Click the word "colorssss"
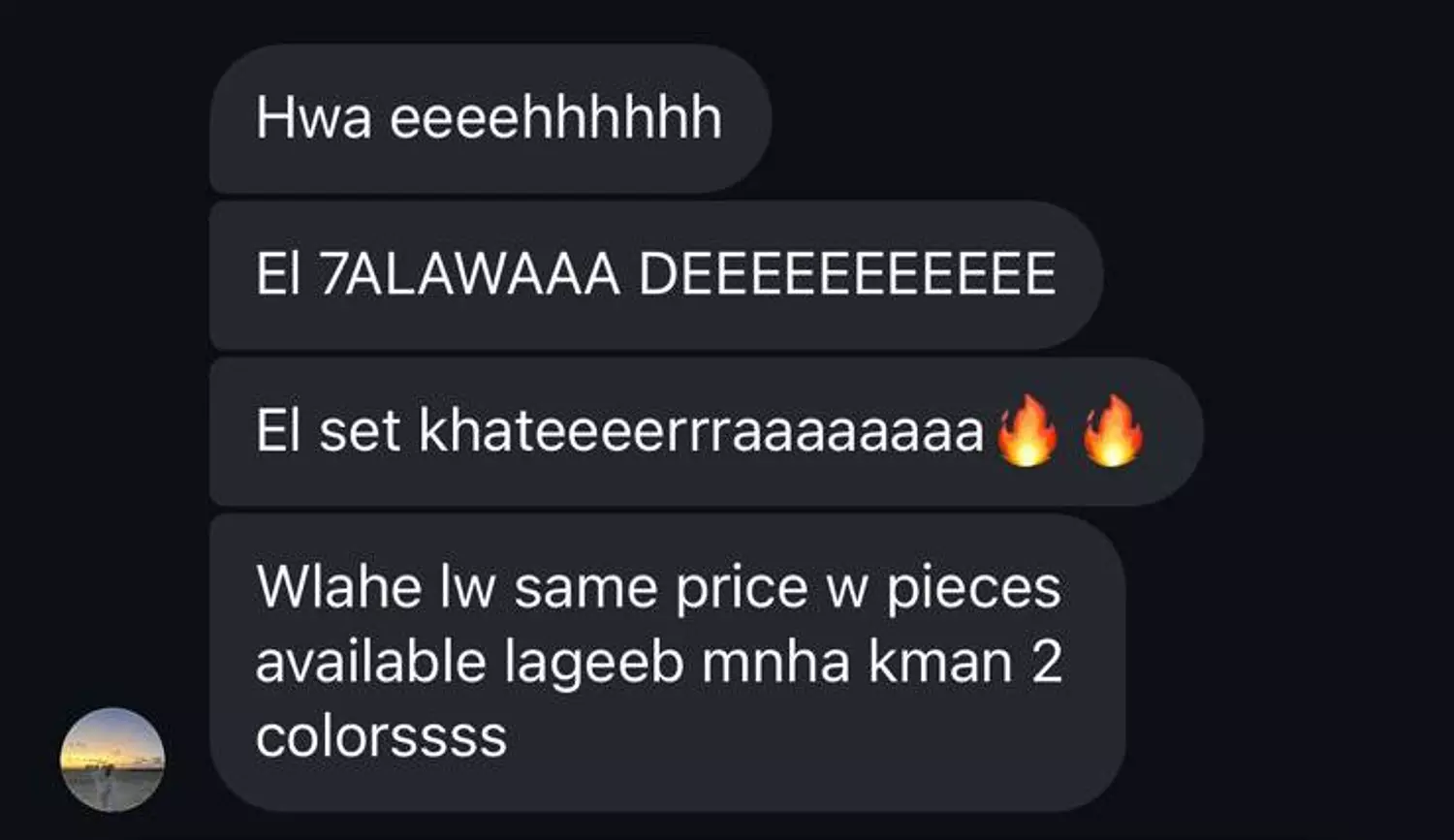Viewport: 1454px width, 840px height. 381,736
